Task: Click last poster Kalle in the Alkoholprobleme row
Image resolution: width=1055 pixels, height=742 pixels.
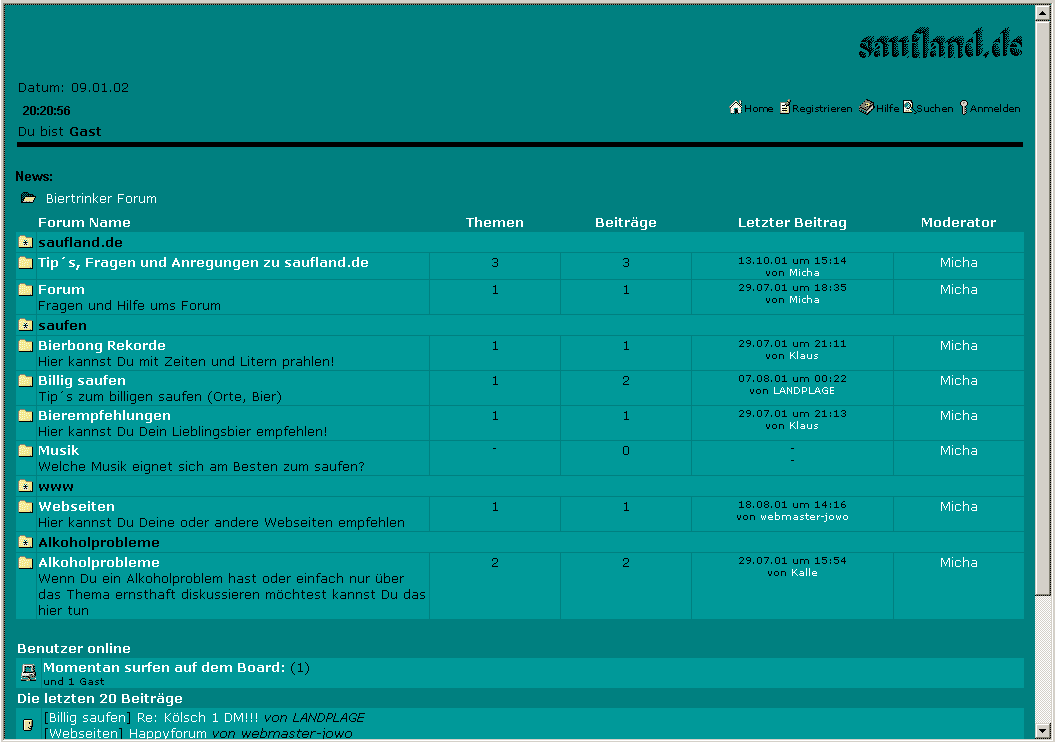Action: [804, 572]
